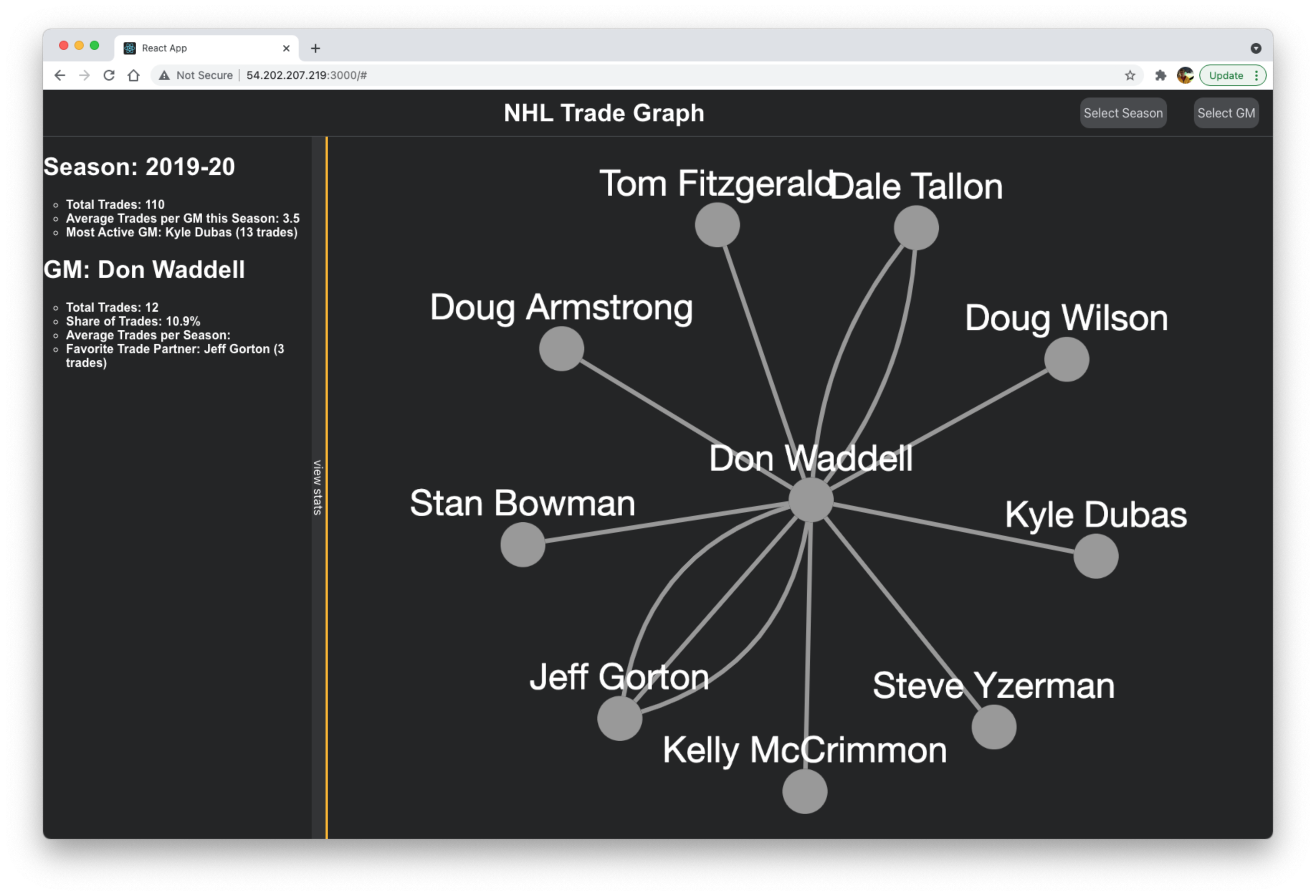Open the browser home page
Viewport: 1316px width, 896px height.
(x=134, y=75)
